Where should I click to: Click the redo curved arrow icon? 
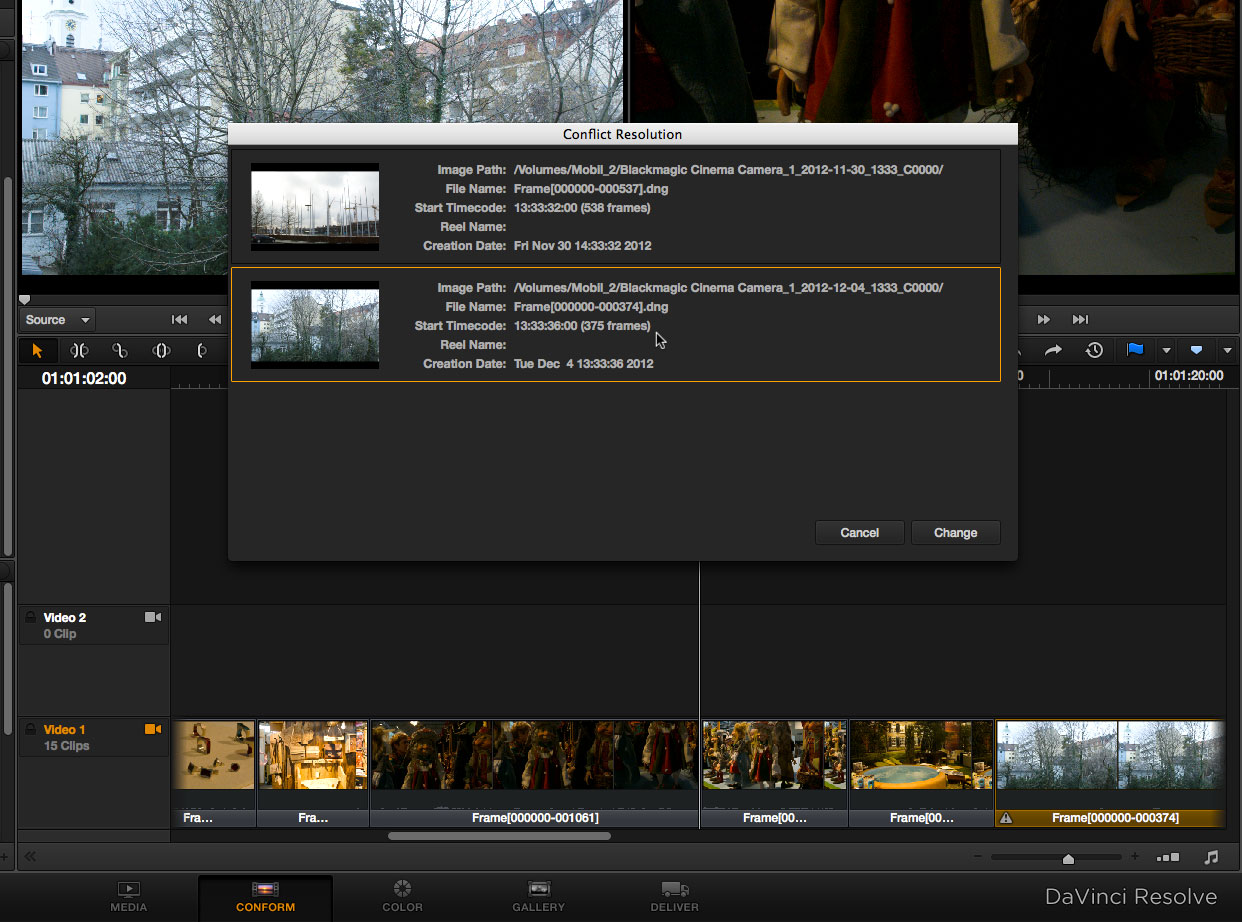[x=1054, y=350]
